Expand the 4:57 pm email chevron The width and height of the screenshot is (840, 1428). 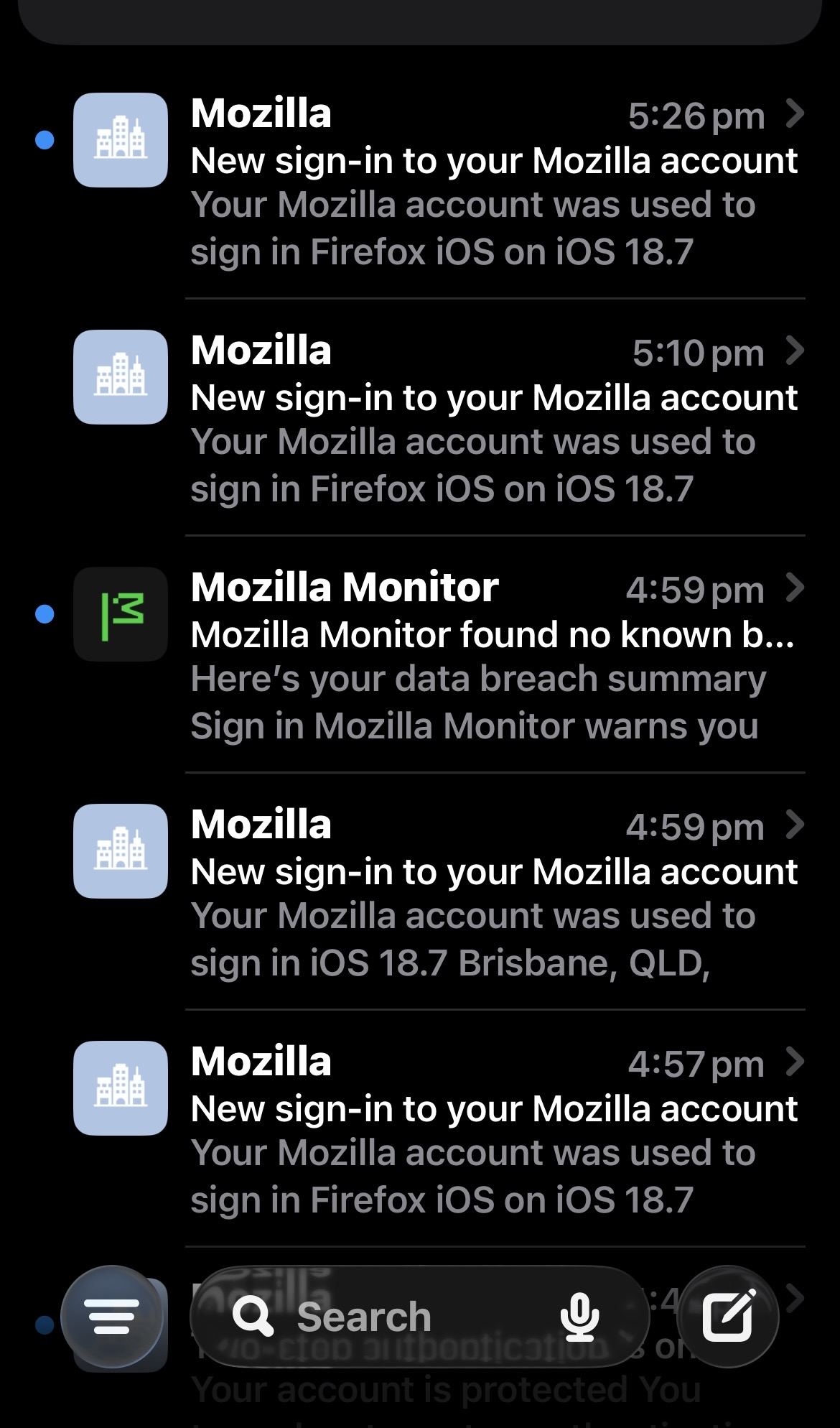point(795,1062)
